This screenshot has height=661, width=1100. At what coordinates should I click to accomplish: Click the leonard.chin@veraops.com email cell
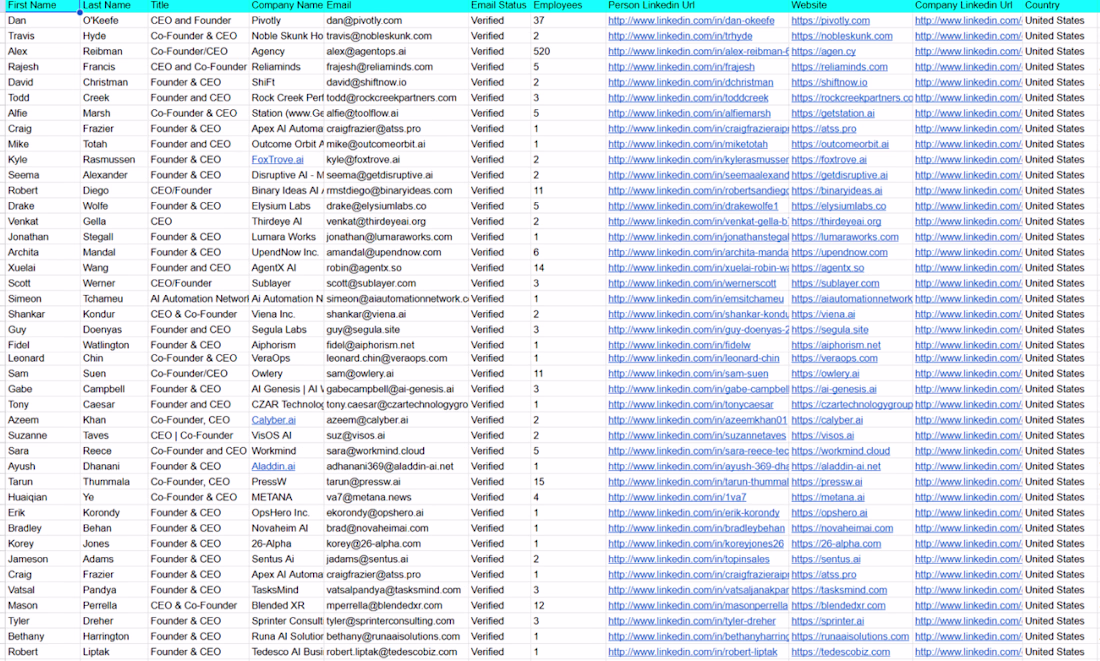tap(396, 358)
